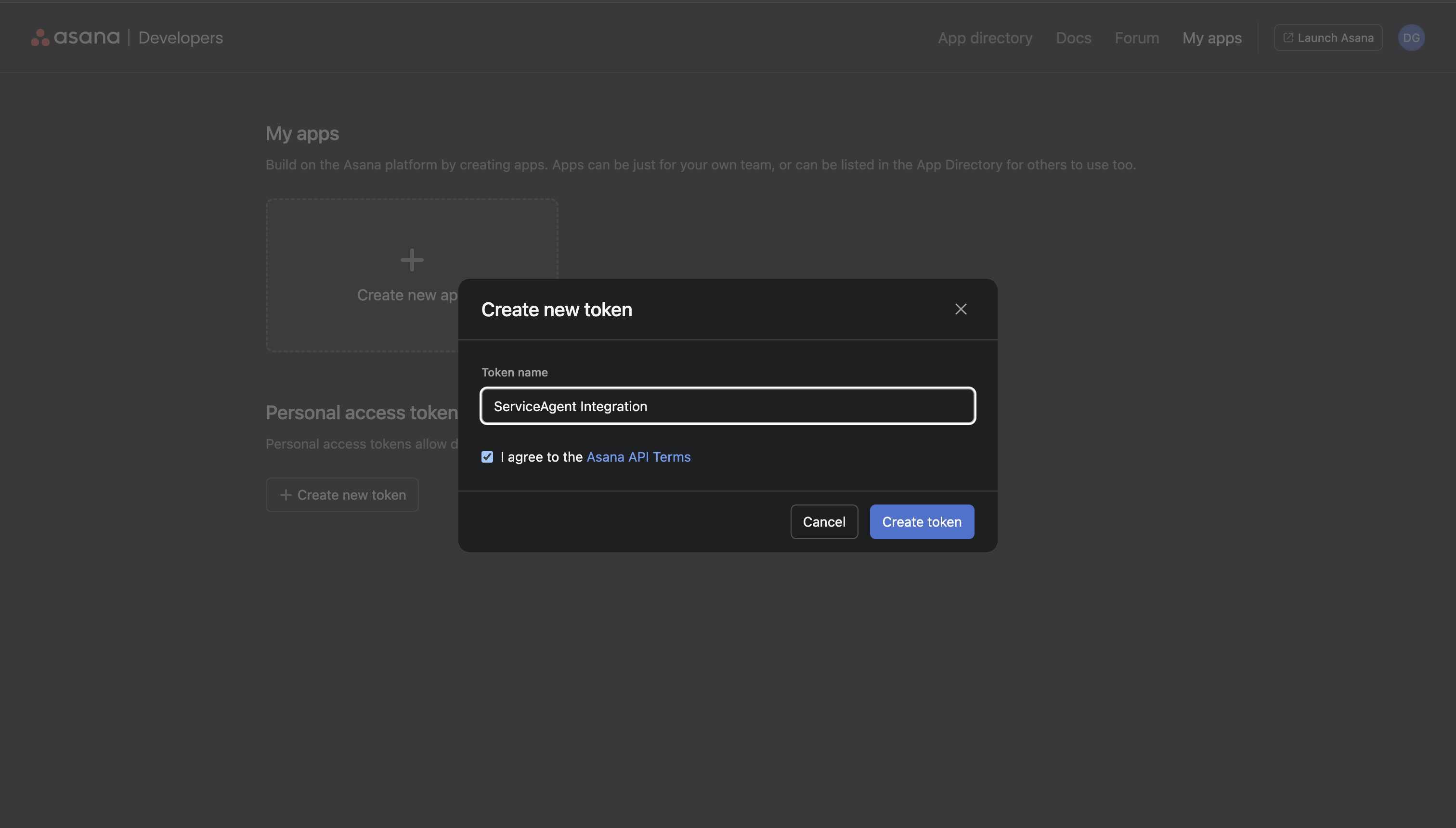Click the plus icon for new app
The width and height of the screenshot is (1456, 828).
point(412,260)
